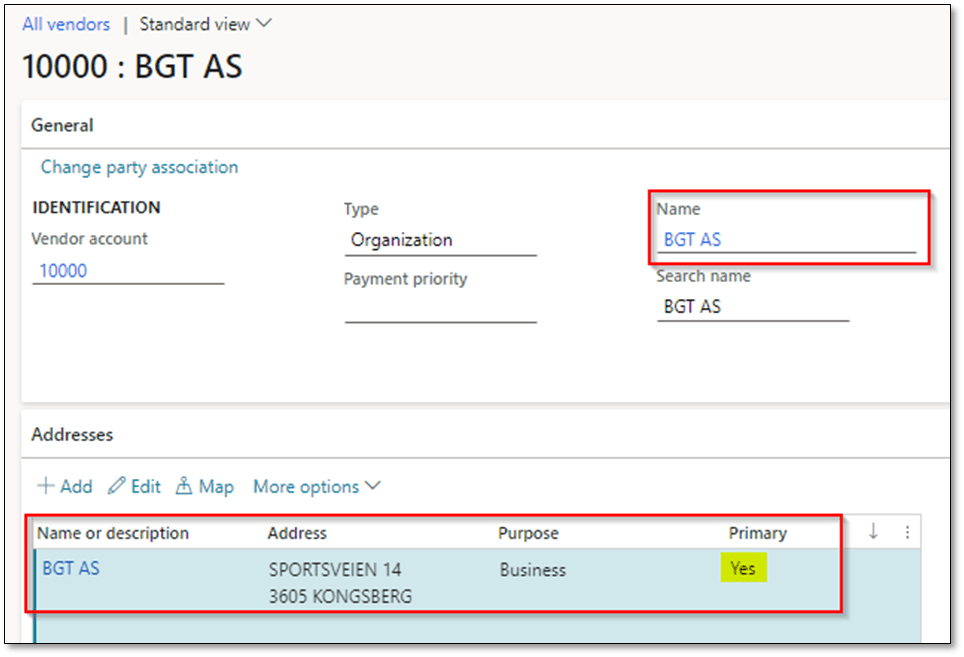Image resolution: width=964 pixels, height=657 pixels.
Task: Select the highlighted Yes primary cell
Action: coord(743,569)
